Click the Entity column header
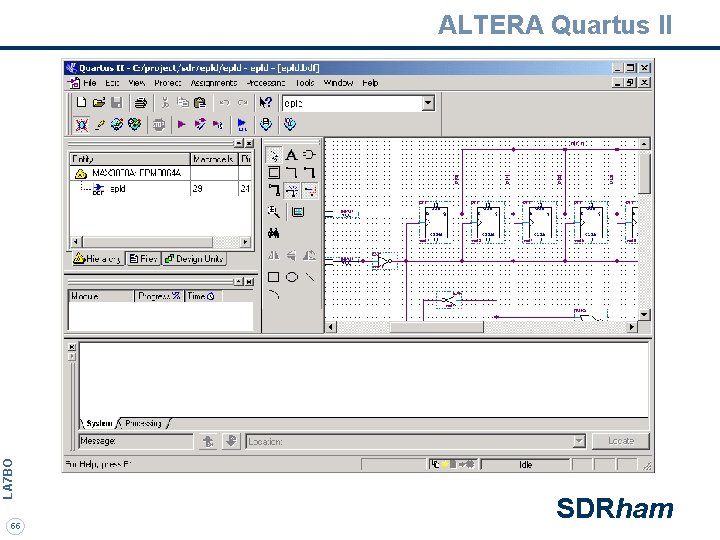 click(x=129, y=159)
